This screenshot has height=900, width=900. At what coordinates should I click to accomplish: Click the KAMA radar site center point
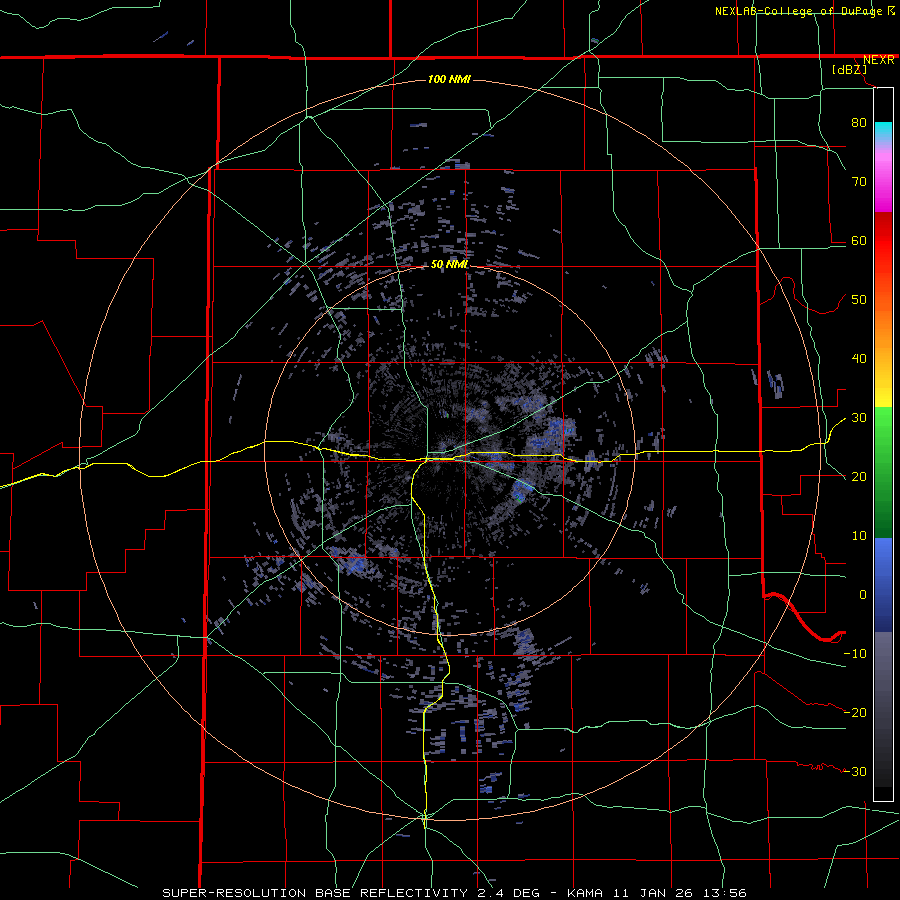pos(449,451)
